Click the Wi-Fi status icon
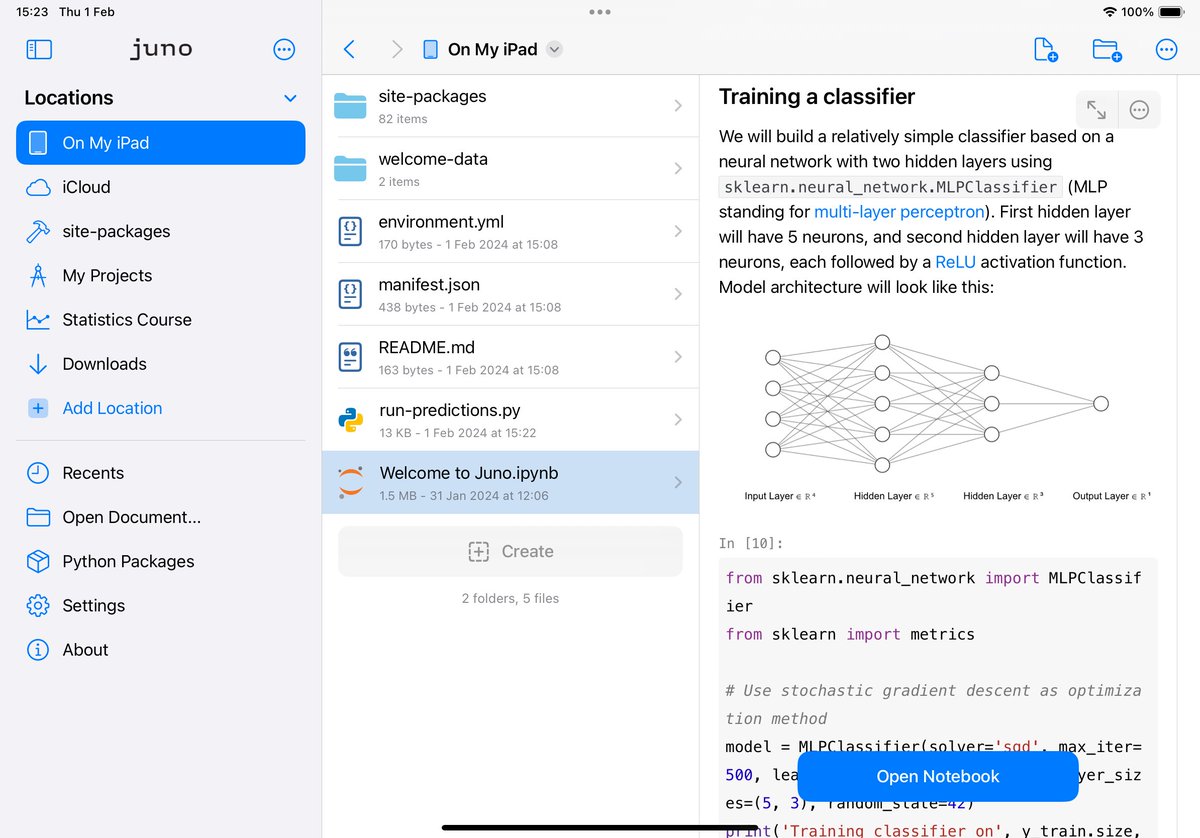Viewport: 1200px width, 838px height. pyautogui.click(x=1109, y=12)
